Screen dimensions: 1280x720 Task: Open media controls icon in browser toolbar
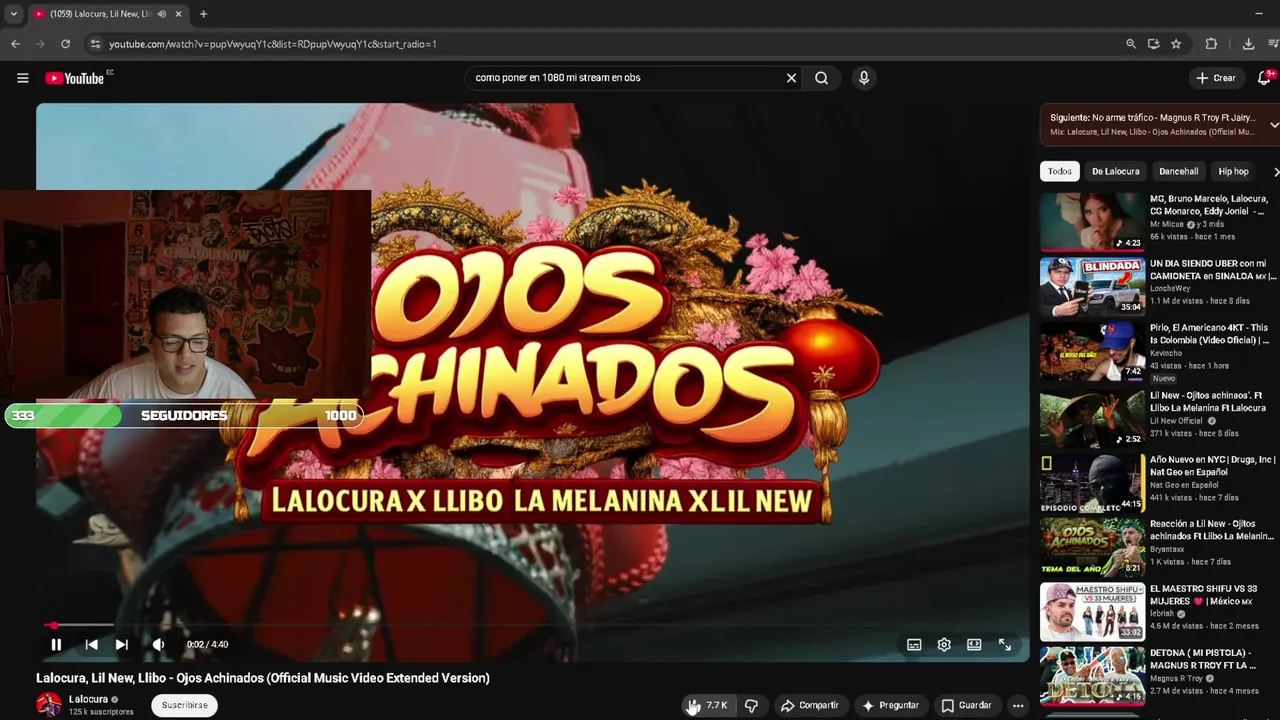click(1274, 44)
